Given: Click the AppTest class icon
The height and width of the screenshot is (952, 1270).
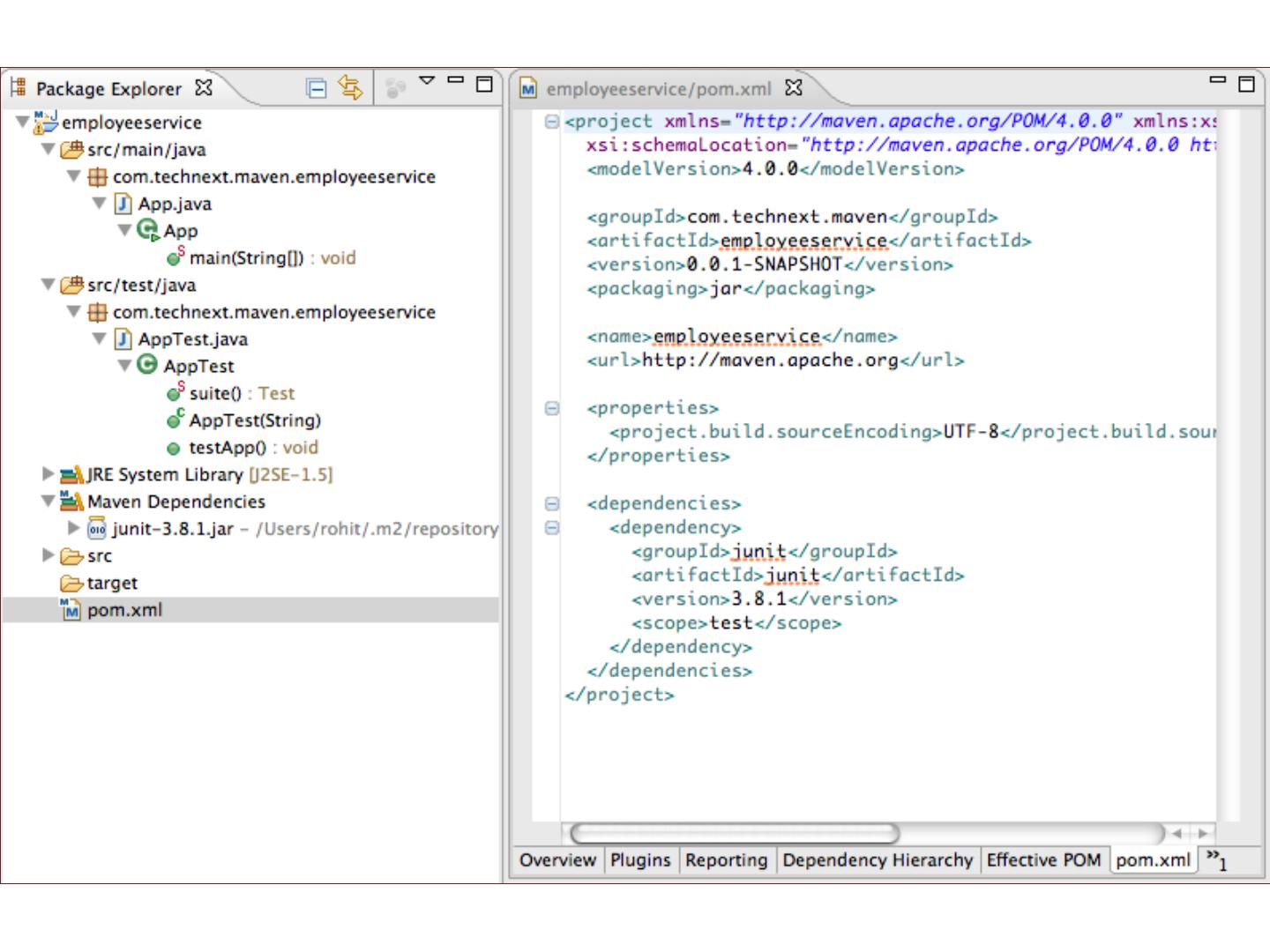Looking at the screenshot, I should [147, 366].
